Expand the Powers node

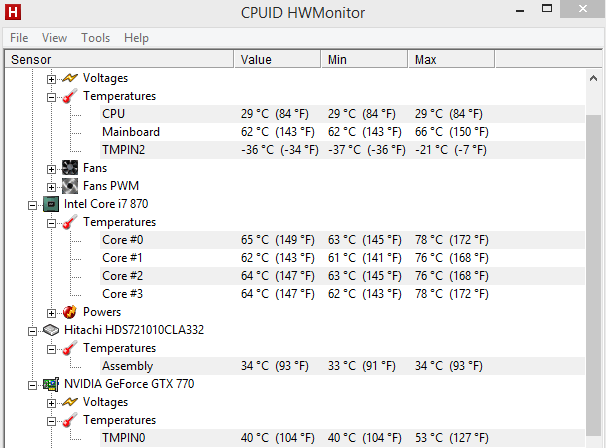point(51,313)
